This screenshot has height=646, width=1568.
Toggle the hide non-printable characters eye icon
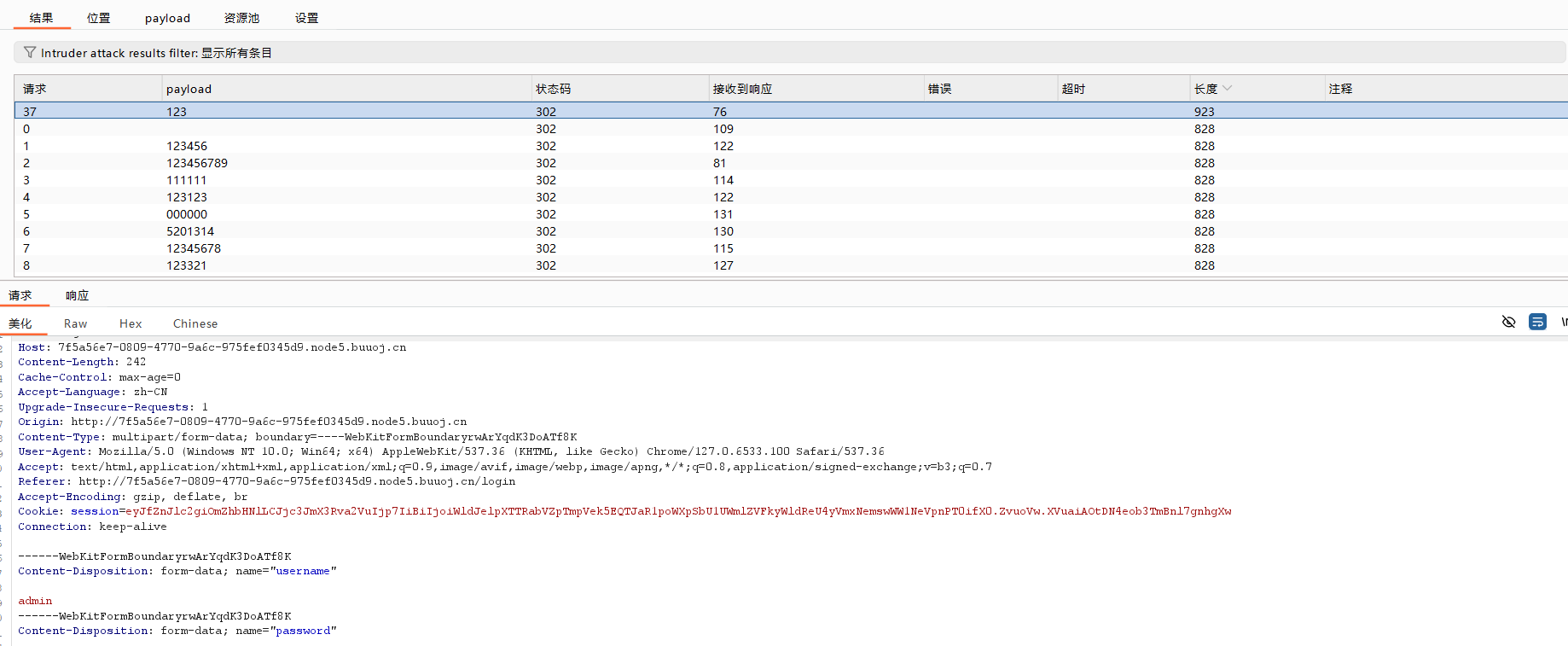(x=1508, y=322)
